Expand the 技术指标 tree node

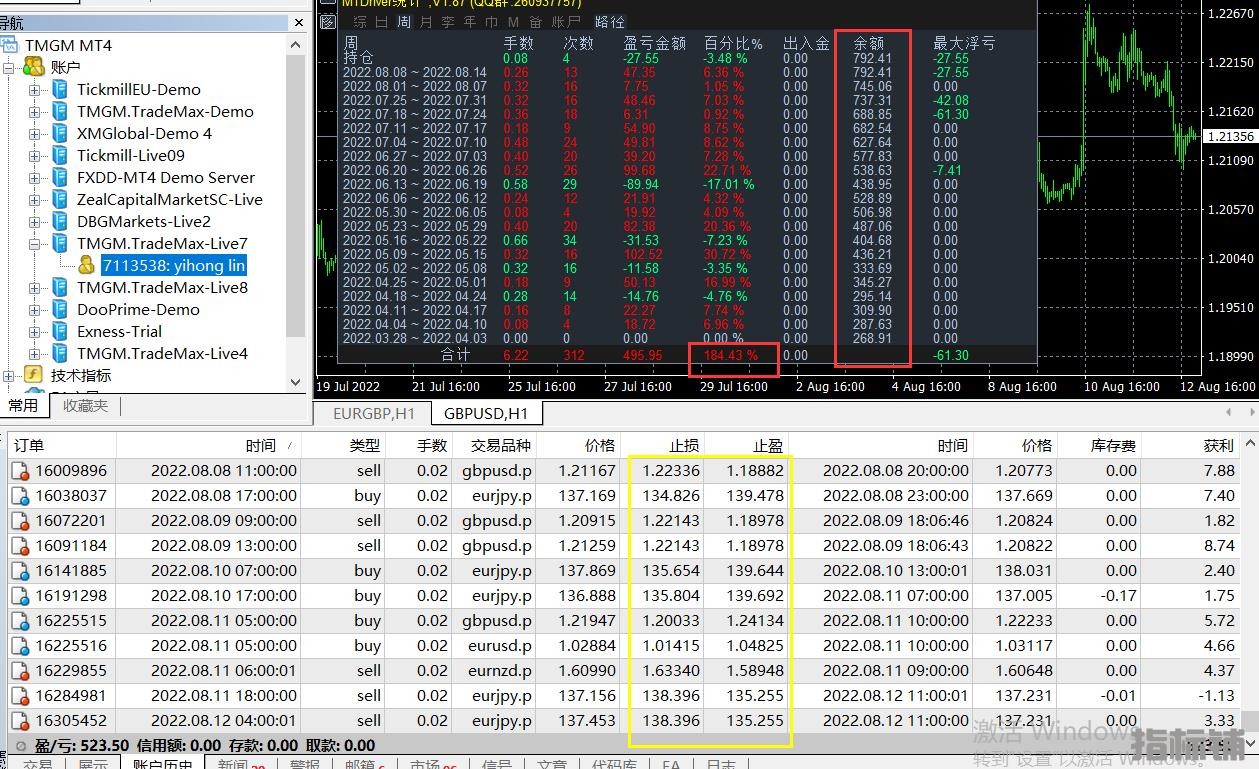coord(9,376)
